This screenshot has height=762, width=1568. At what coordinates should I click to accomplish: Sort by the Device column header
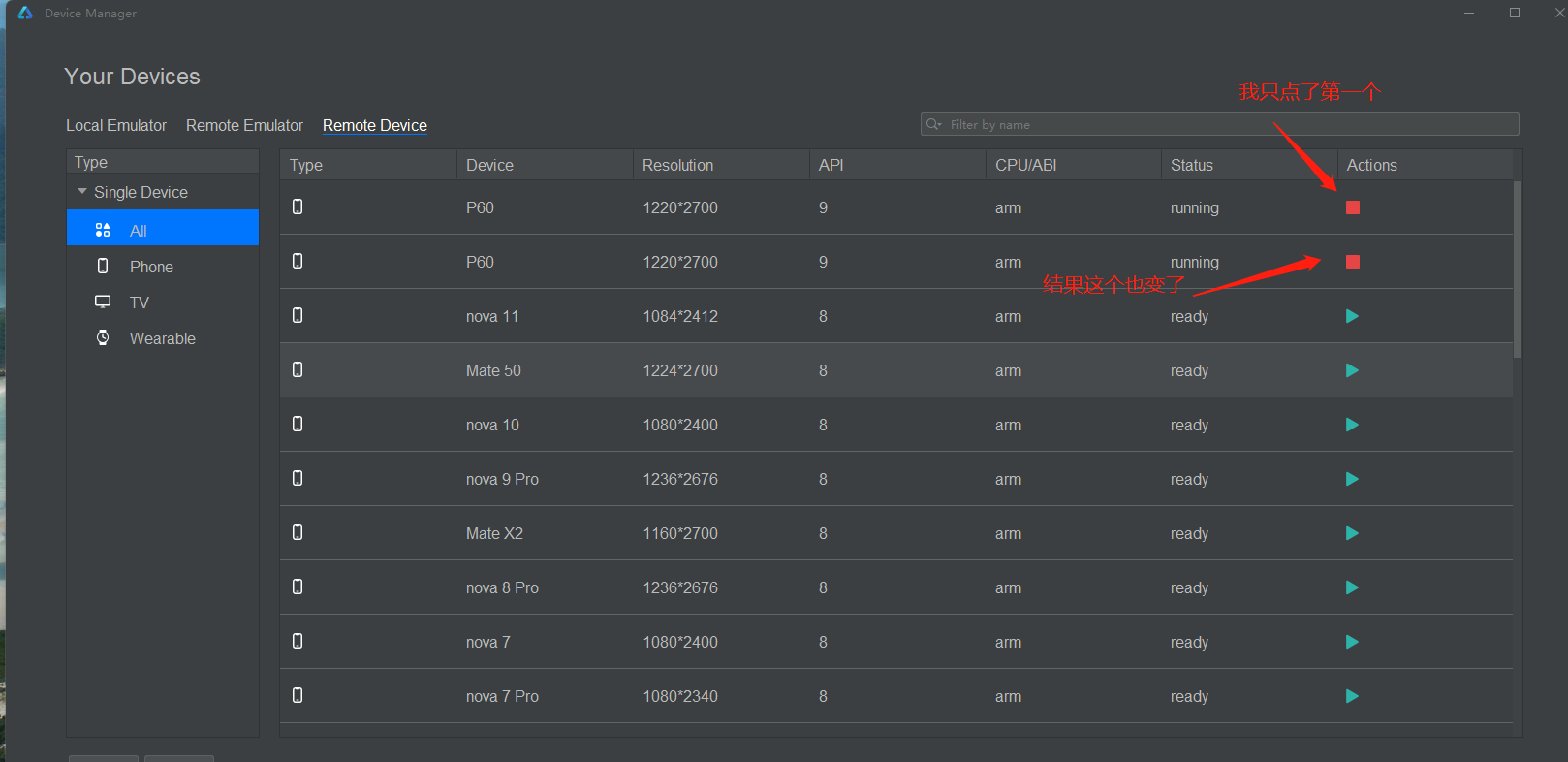545,165
